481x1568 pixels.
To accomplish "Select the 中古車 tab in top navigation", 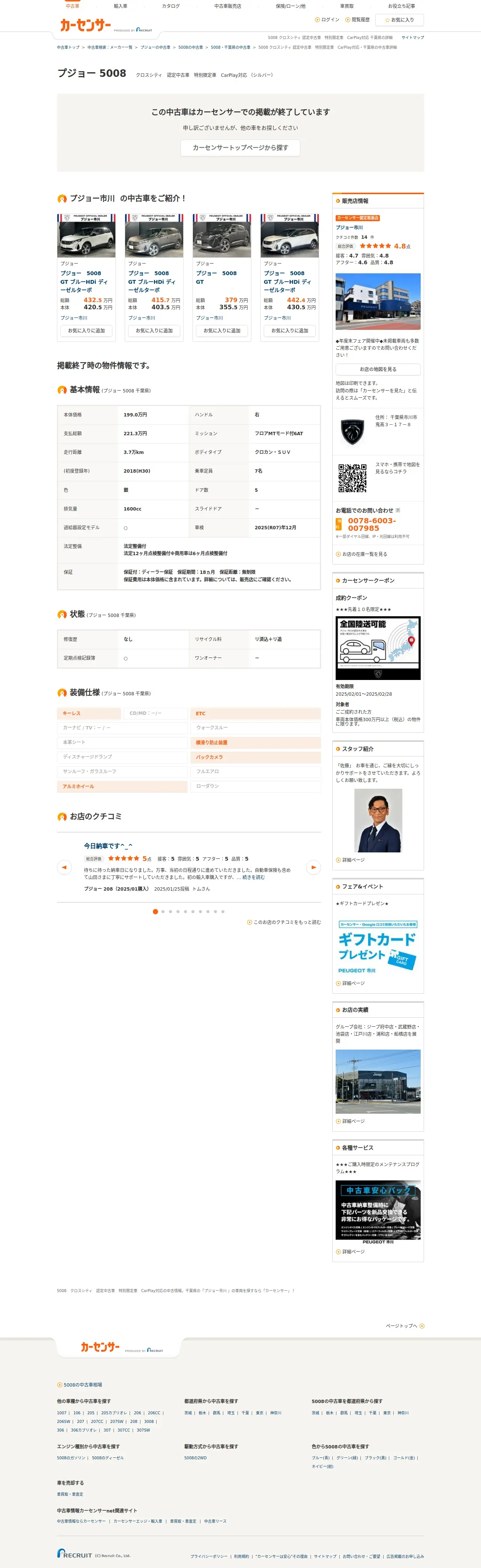I will (x=72, y=6).
